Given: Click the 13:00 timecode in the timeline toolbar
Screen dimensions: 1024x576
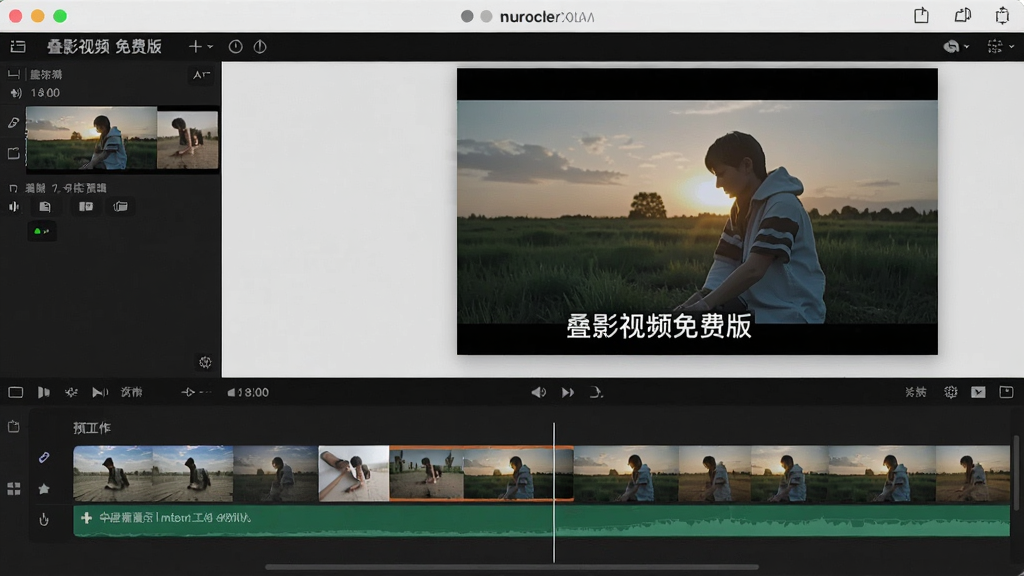Looking at the screenshot, I should click(248, 392).
